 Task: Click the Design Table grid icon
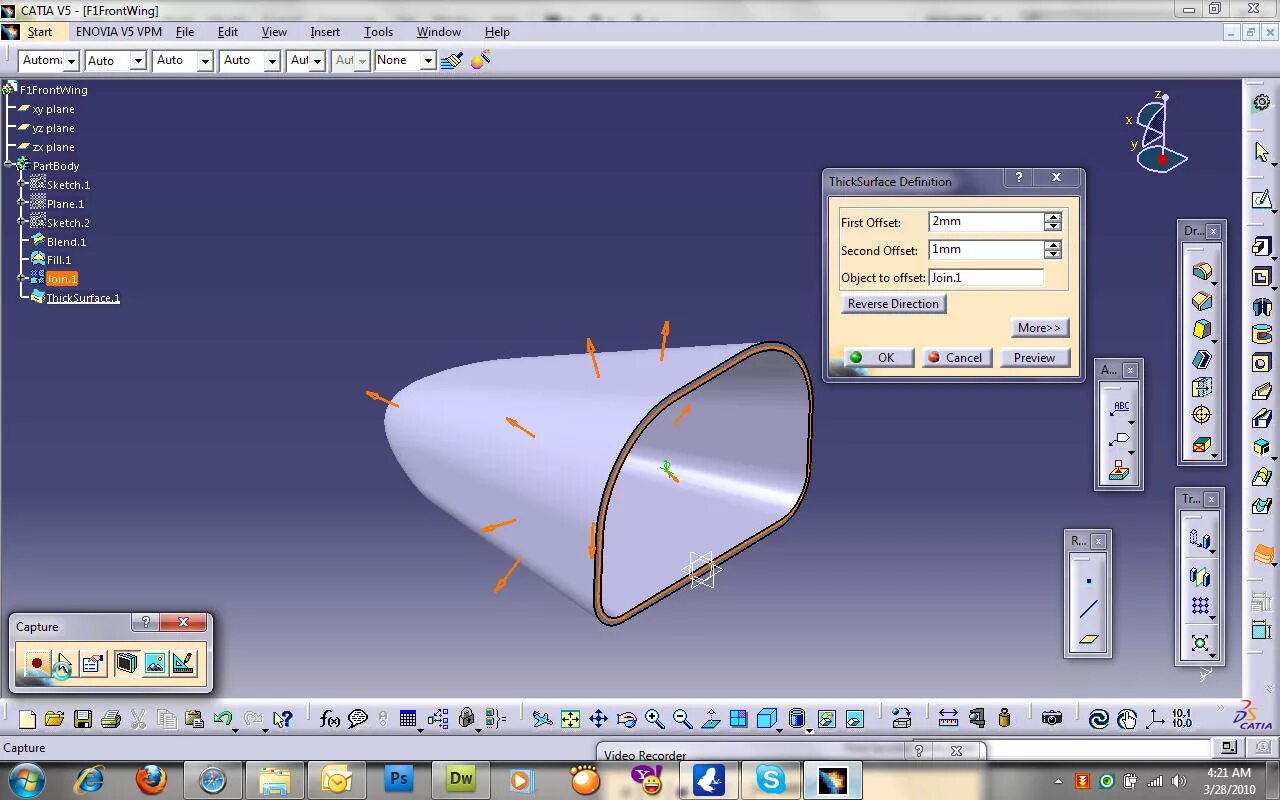point(407,719)
